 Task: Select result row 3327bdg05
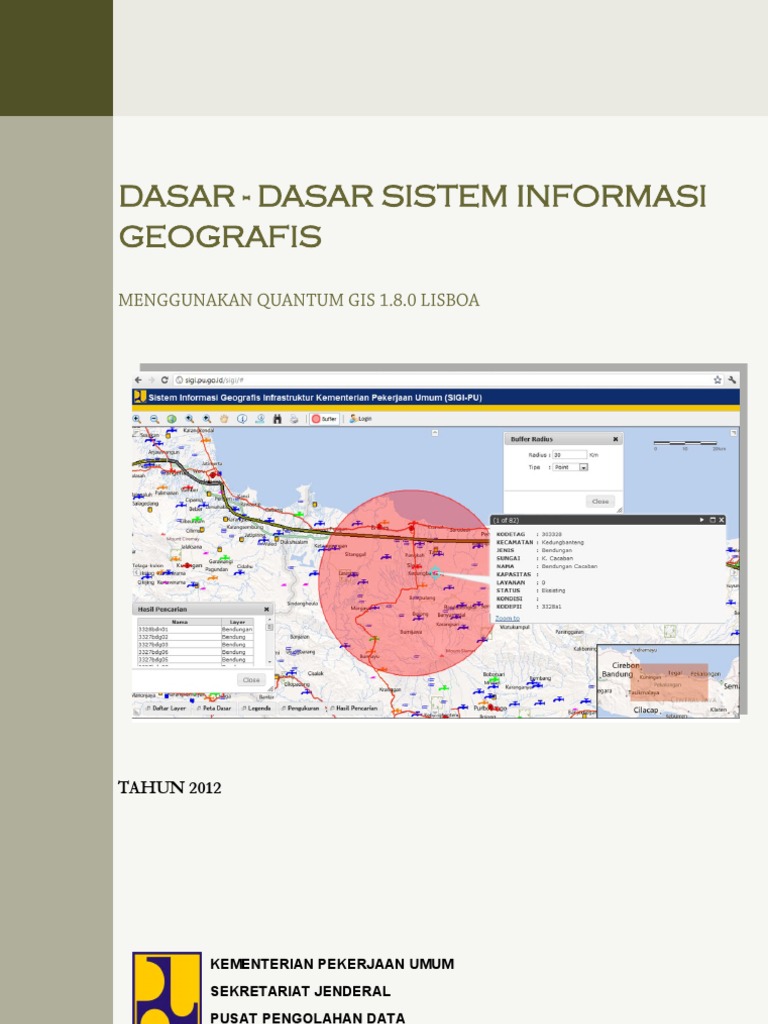point(195,660)
